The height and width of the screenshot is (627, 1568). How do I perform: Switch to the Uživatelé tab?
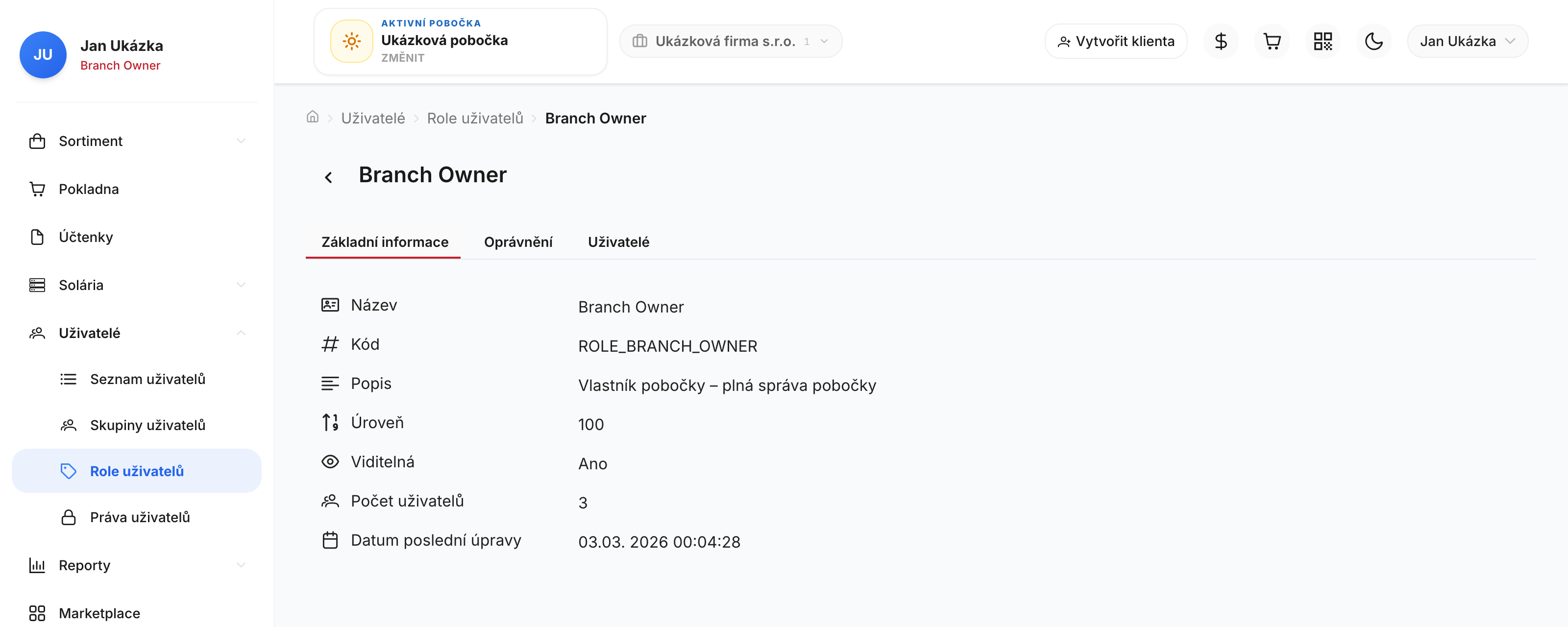(x=618, y=242)
